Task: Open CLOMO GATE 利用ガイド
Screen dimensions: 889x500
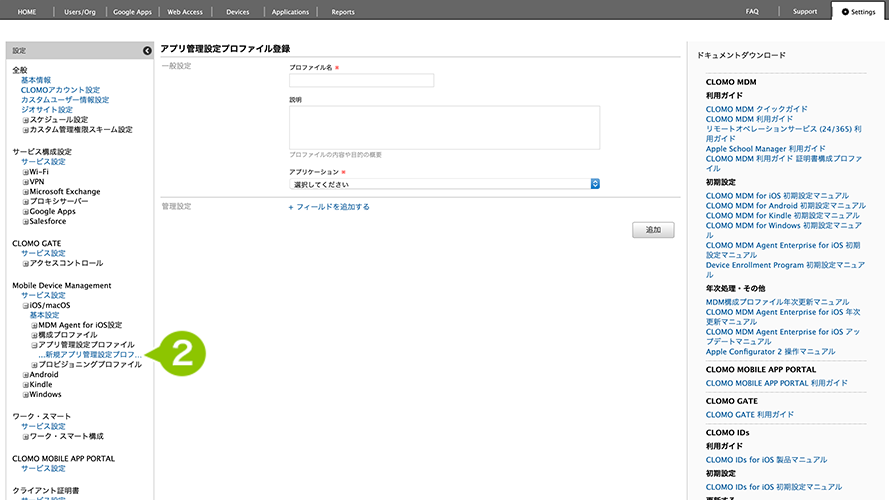Action: [750, 415]
